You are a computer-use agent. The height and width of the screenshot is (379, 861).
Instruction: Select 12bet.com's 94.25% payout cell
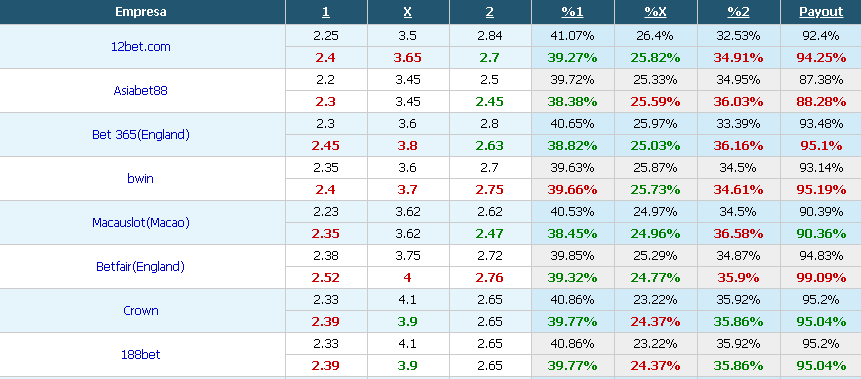(x=821, y=58)
